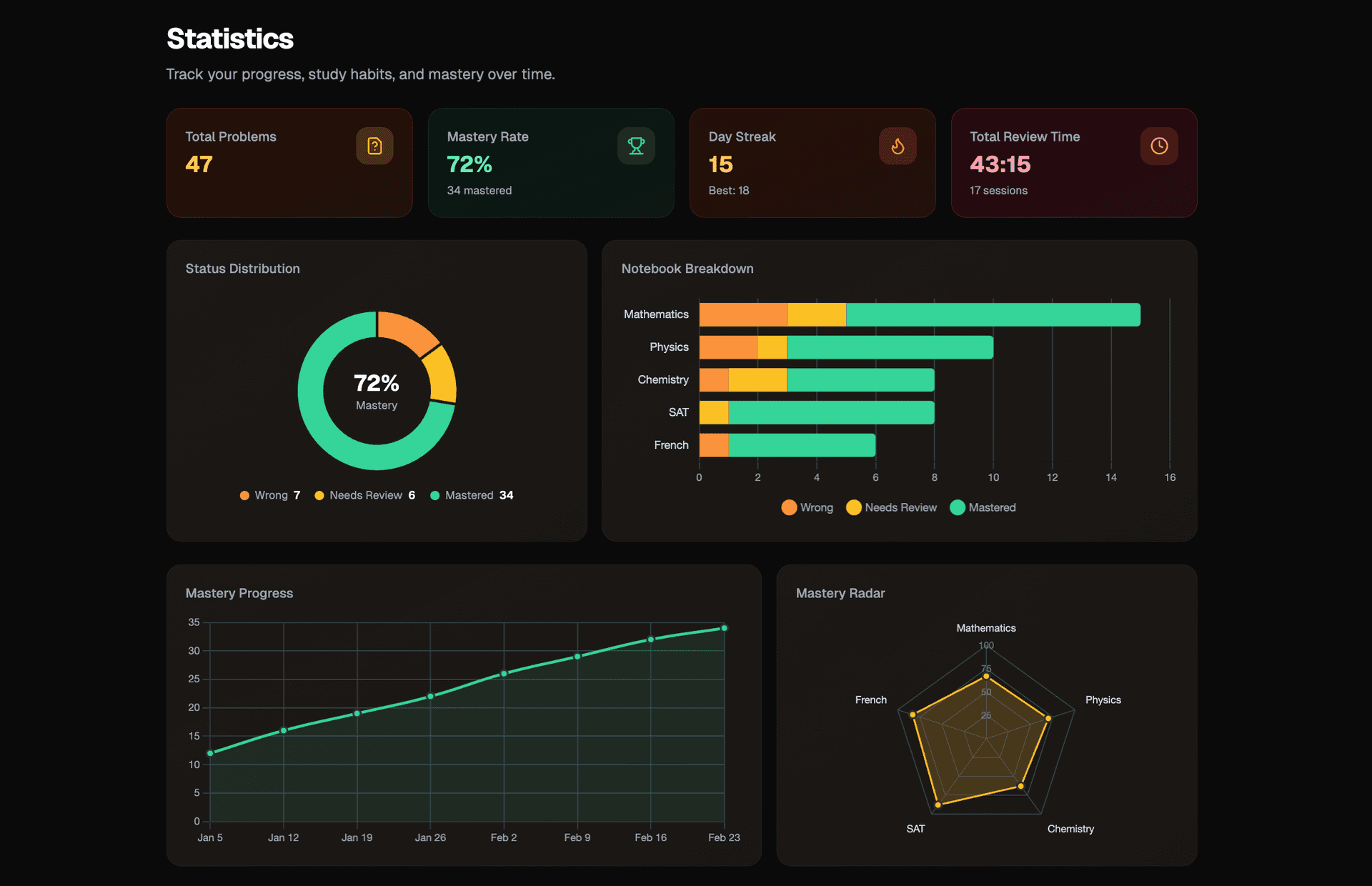
Task: Click the flame icon on Day Streak card
Action: (898, 146)
